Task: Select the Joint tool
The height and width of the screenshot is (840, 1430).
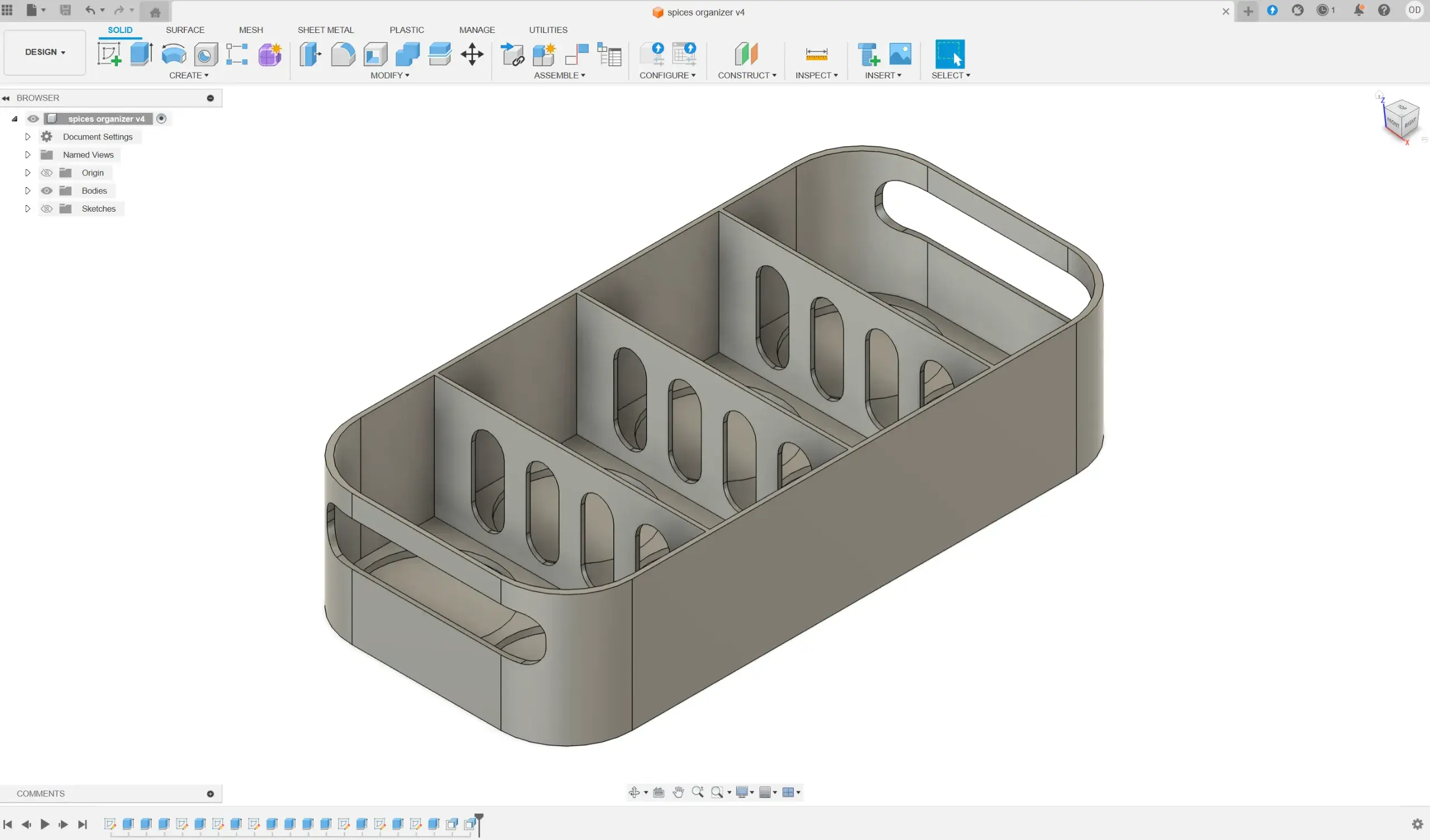Action: click(576, 55)
